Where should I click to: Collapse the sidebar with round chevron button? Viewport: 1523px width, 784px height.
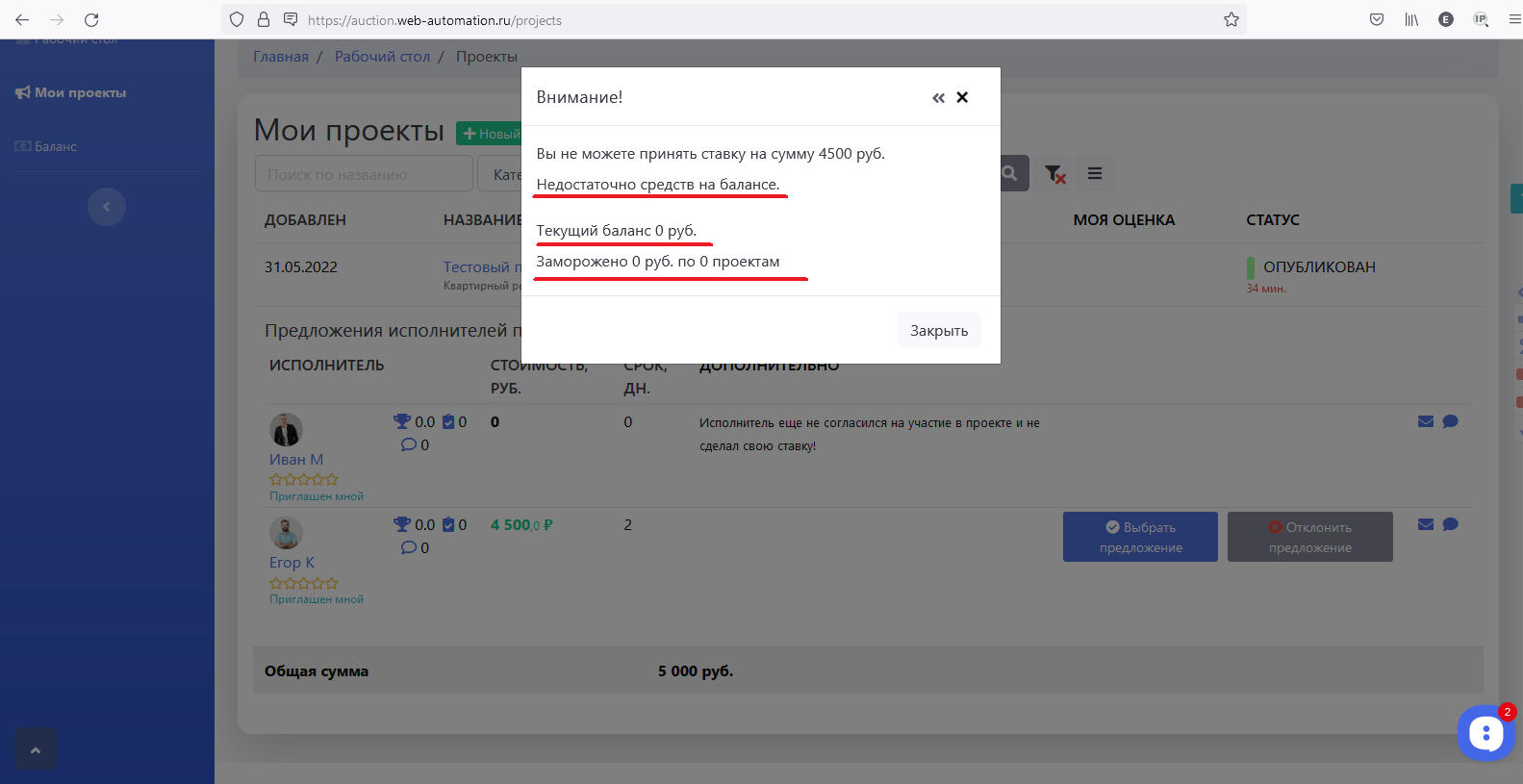click(x=107, y=207)
